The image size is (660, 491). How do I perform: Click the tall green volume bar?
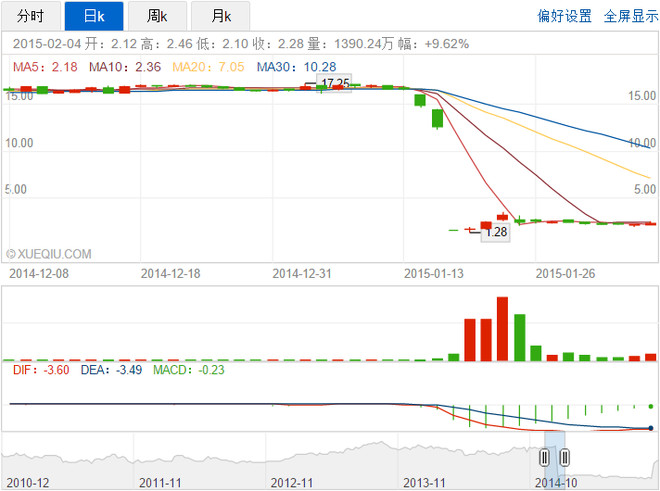click(x=519, y=337)
